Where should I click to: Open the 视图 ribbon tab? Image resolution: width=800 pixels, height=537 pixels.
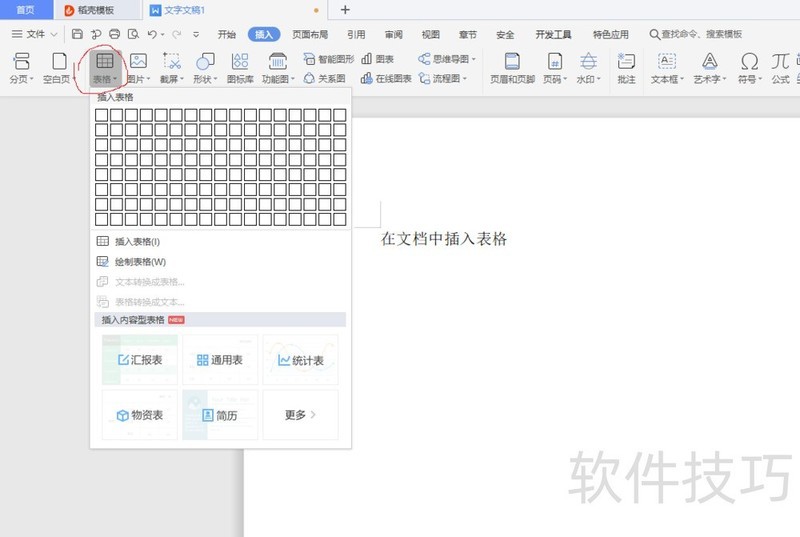[x=431, y=34]
